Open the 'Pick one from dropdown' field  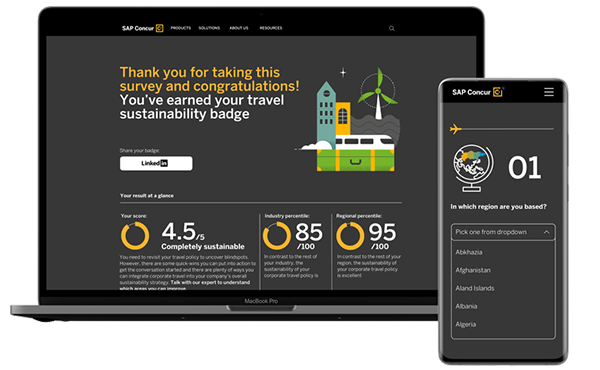503,232
